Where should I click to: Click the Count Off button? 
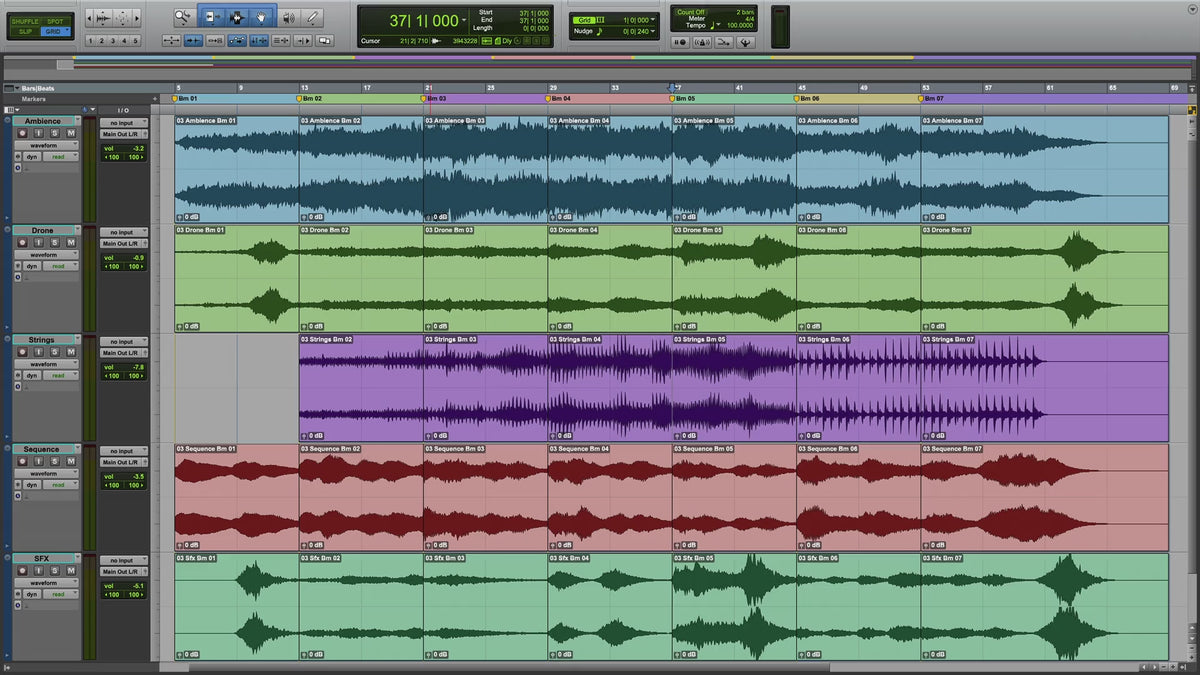(x=692, y=12)
